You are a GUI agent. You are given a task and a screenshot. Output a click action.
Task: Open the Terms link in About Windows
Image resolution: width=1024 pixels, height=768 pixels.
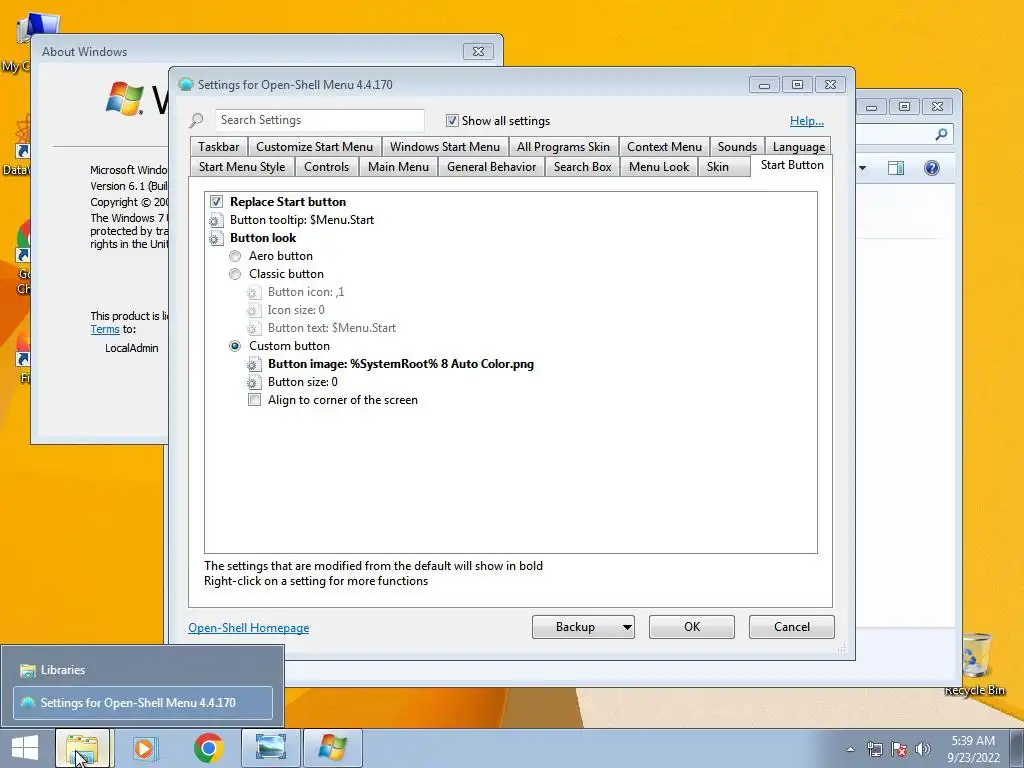point(105,329)
